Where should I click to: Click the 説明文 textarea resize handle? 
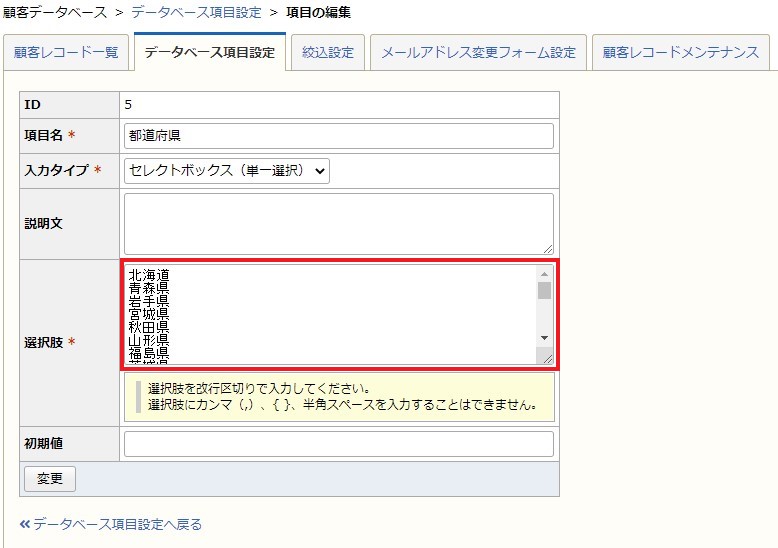pyautogui.click(x=548, y=249)
